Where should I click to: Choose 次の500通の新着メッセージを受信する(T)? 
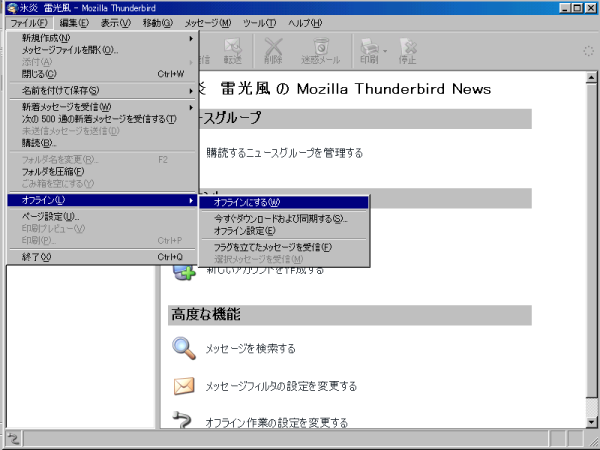point(102,119)
